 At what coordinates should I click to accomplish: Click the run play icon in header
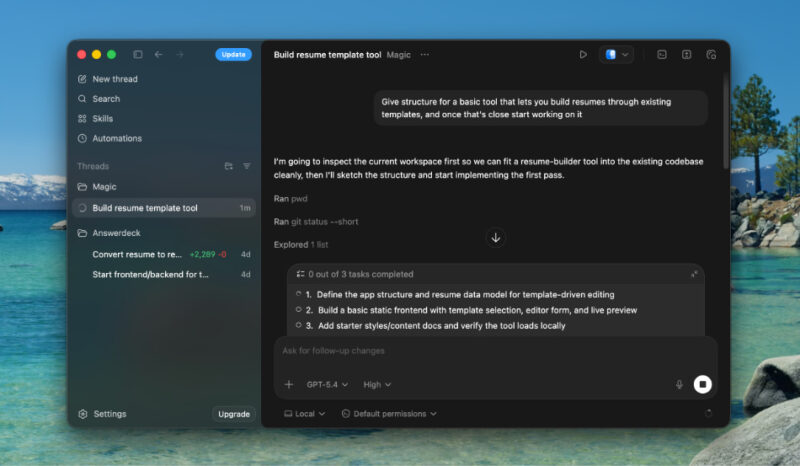tap(583, 55)
